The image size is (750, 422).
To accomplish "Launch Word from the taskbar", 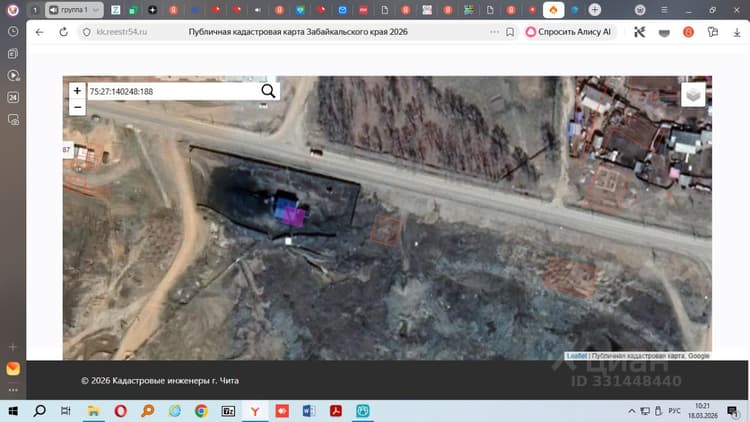I will [309, 411].
